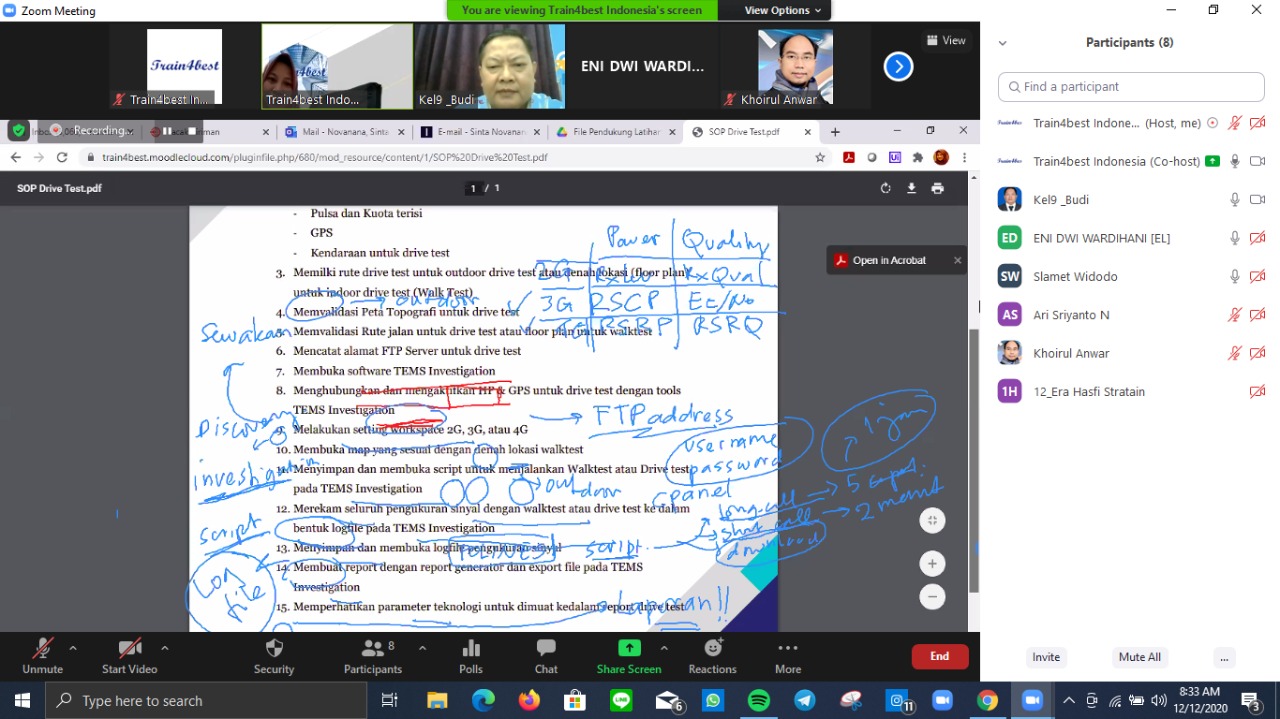Open the More options icon
Image resolution: width=1280 pixels, height=719 pixels.
pyautogui.click(x=788, y=649)
